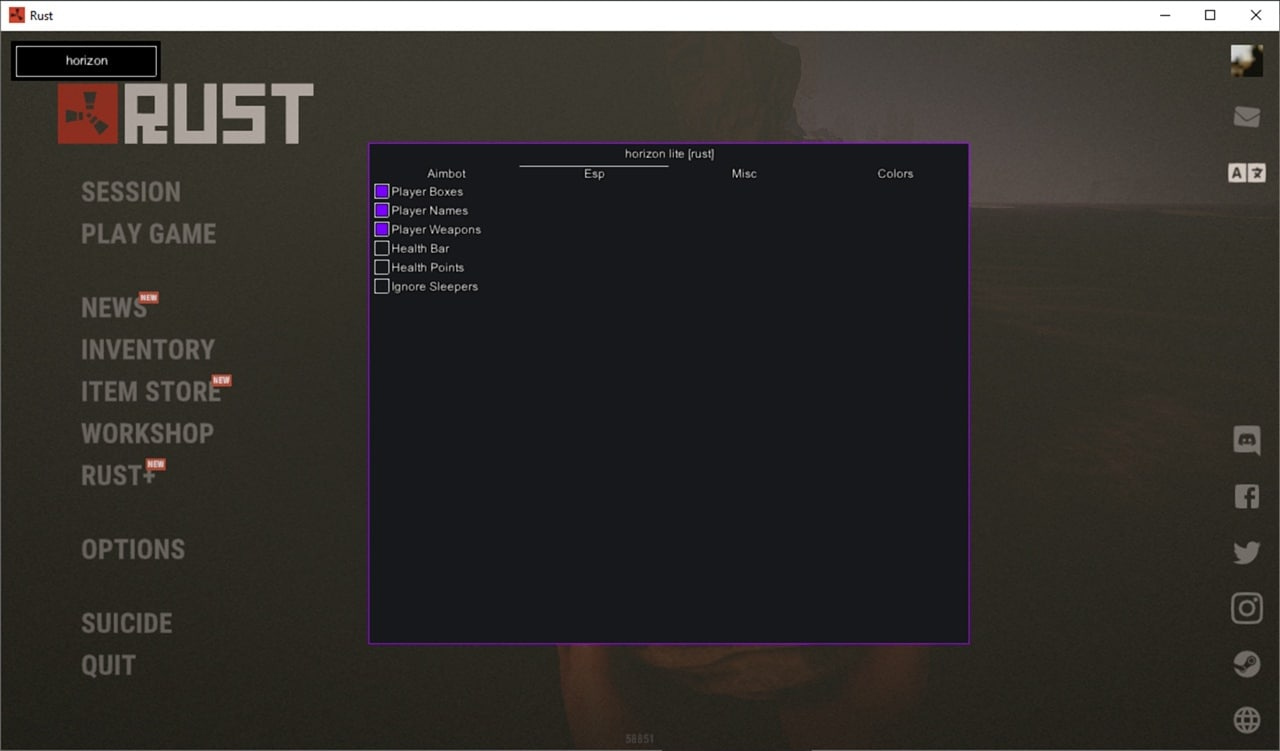Toggle the Player Weapons checkbox
The image size is (1280, 751).
[381, 229]
